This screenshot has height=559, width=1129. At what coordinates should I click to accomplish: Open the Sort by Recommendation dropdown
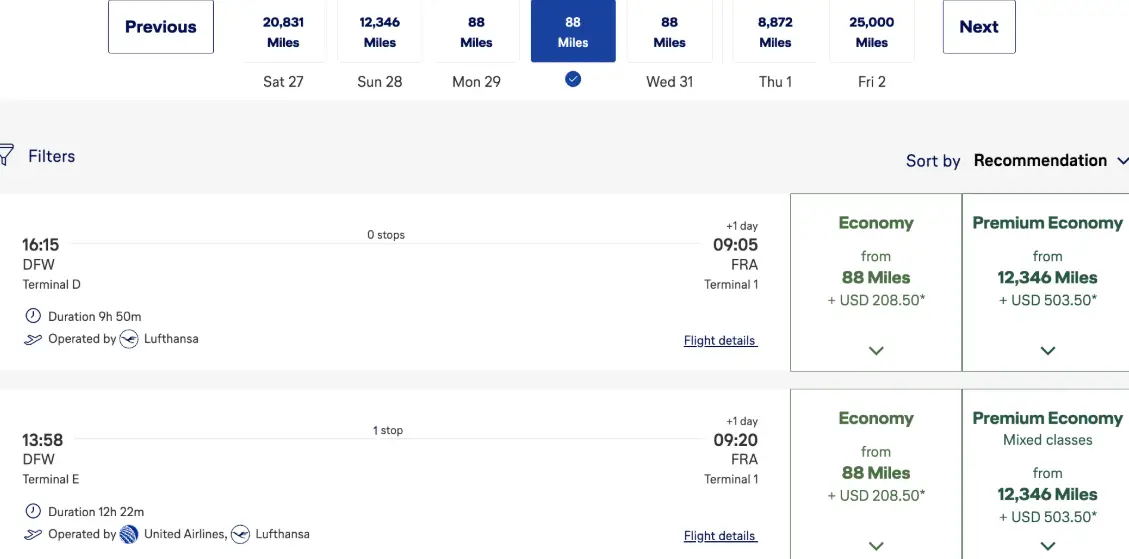(1048, 160)
